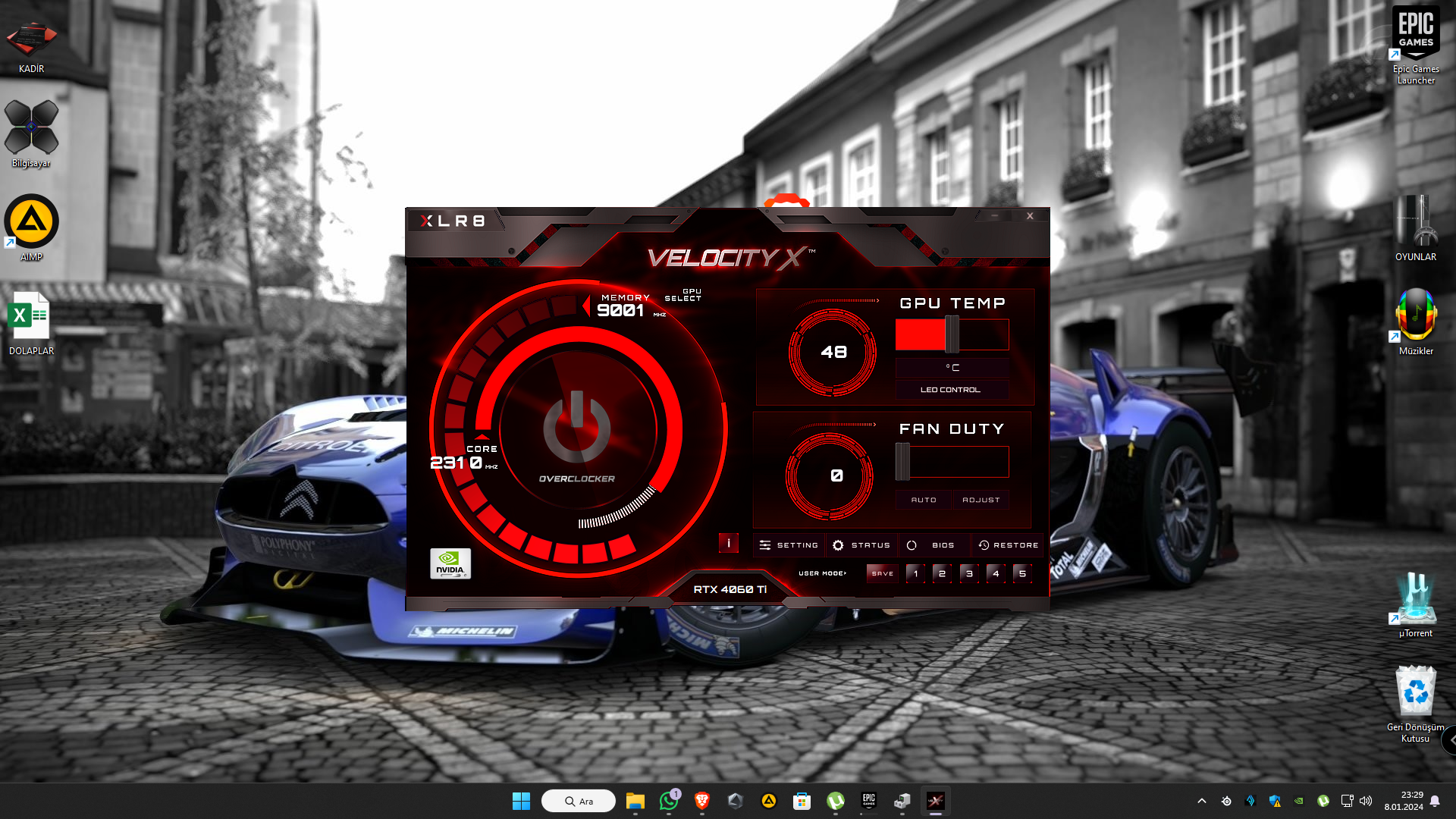1456x819 pixels.
Task: Open AIMP from the taskbar
Action: [x=769, y=801]
